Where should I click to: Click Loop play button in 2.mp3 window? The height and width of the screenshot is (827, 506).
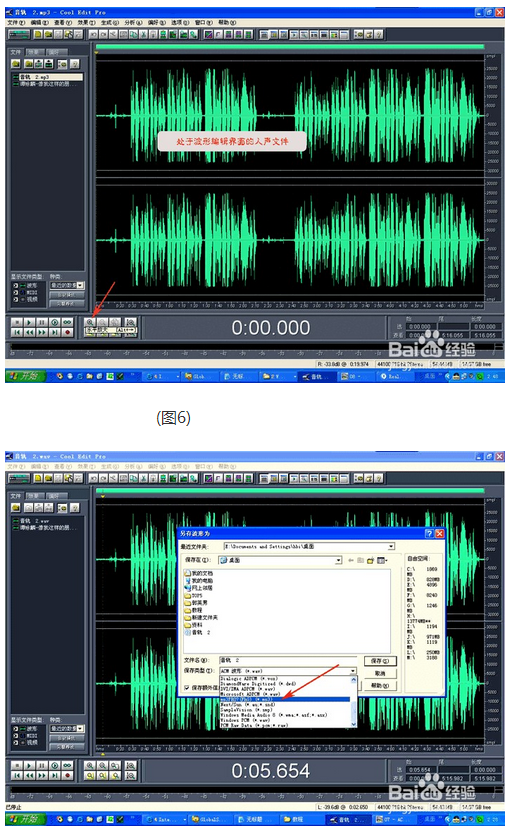(x=67, y=322)
